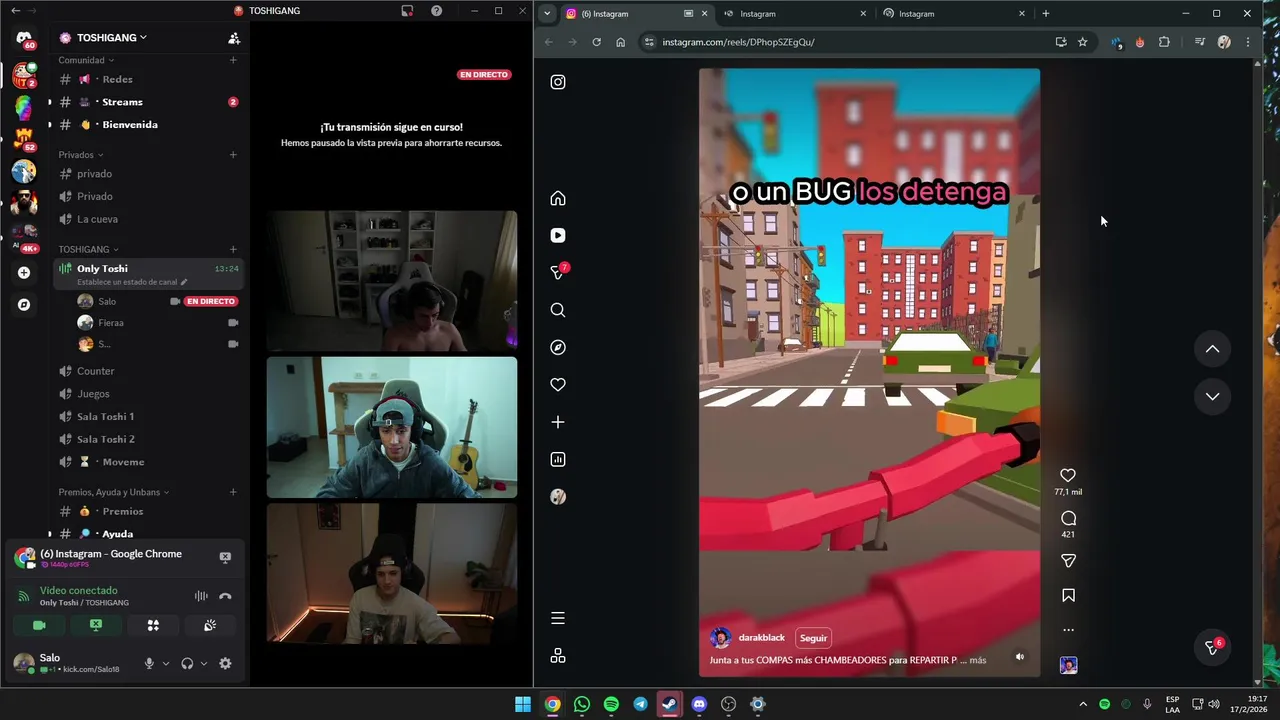Open Instagram hamburger More menu

click(x=558, y=618)
